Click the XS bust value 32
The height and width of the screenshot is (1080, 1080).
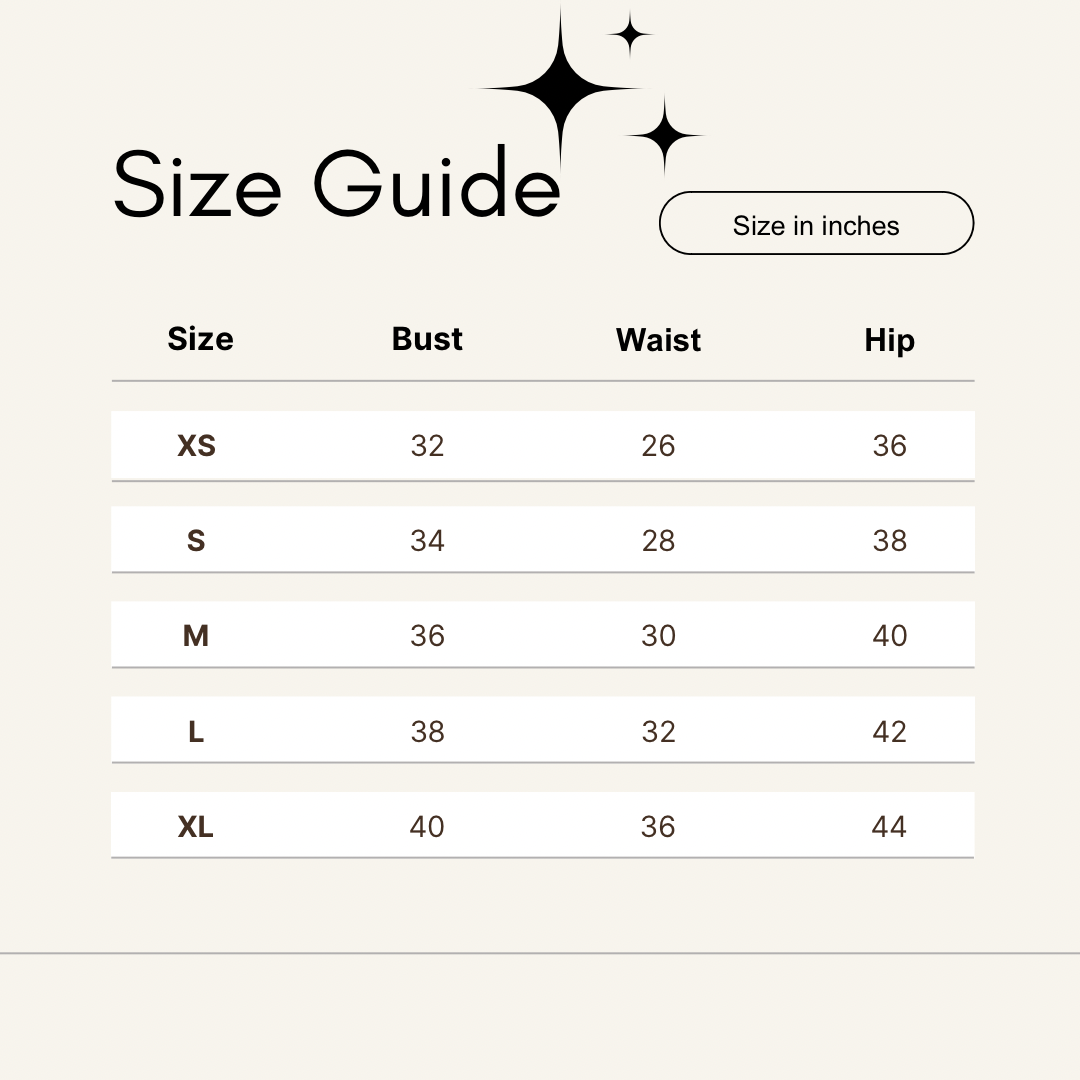[x=427, y=446]
